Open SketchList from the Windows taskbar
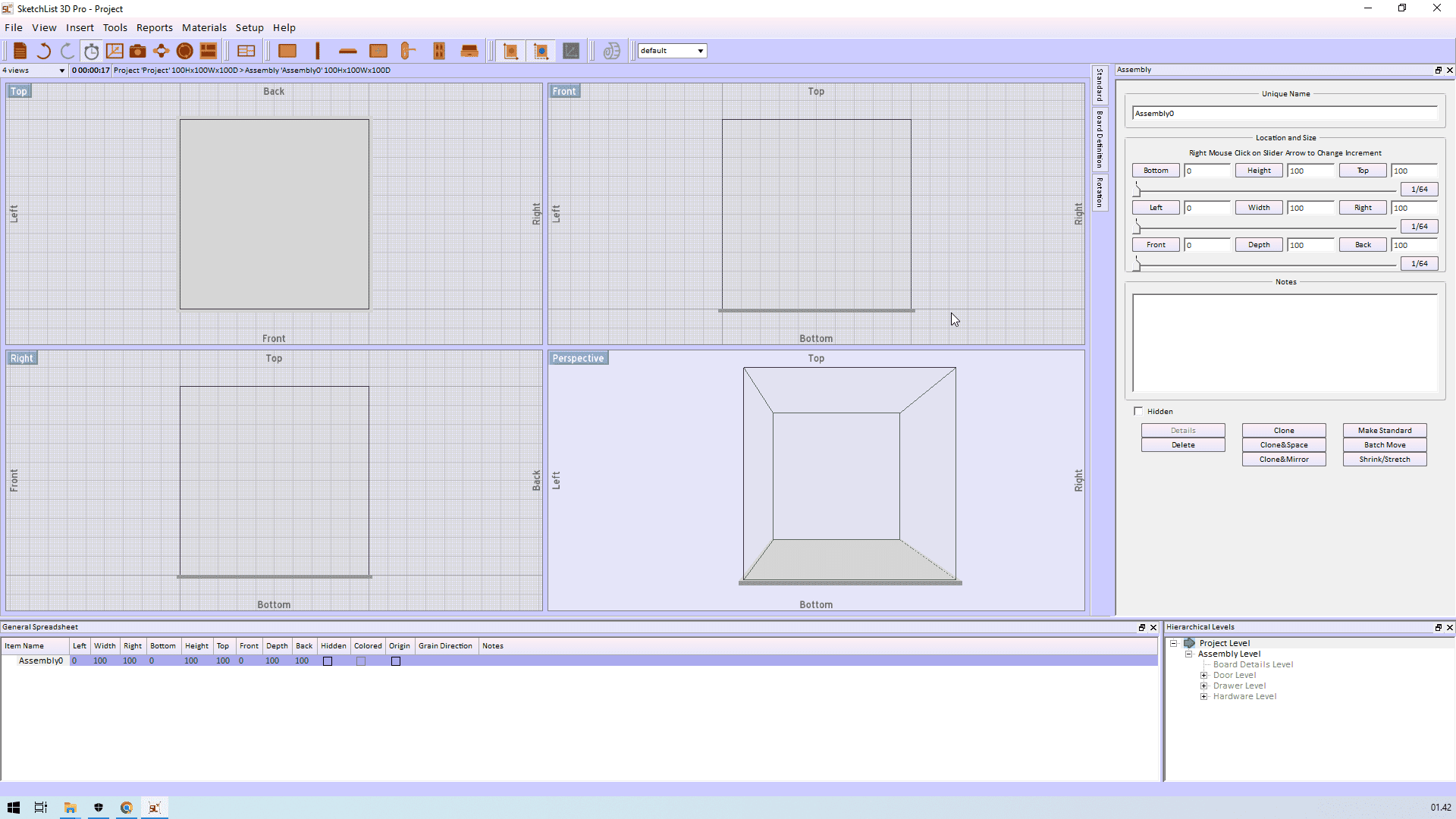 tap(154, 808)
